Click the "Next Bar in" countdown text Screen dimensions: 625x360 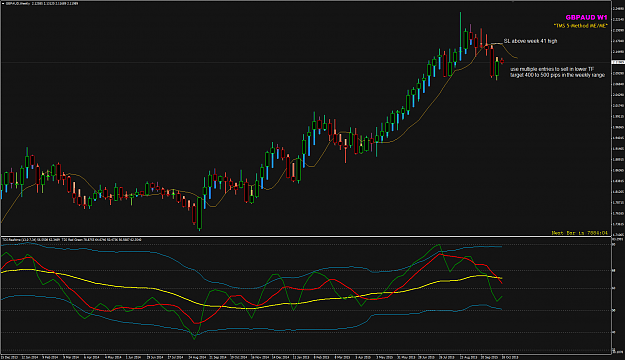click(580, 233)
